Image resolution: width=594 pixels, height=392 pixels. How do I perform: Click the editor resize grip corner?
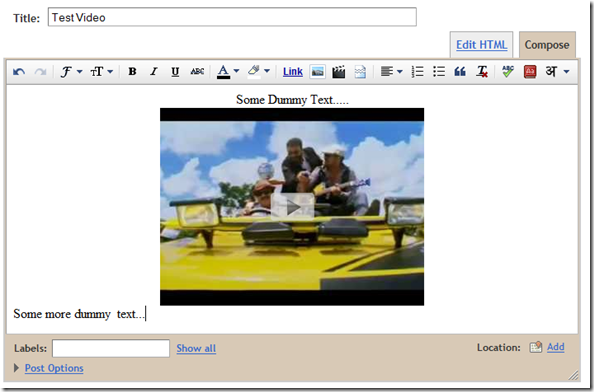point(574,375)
